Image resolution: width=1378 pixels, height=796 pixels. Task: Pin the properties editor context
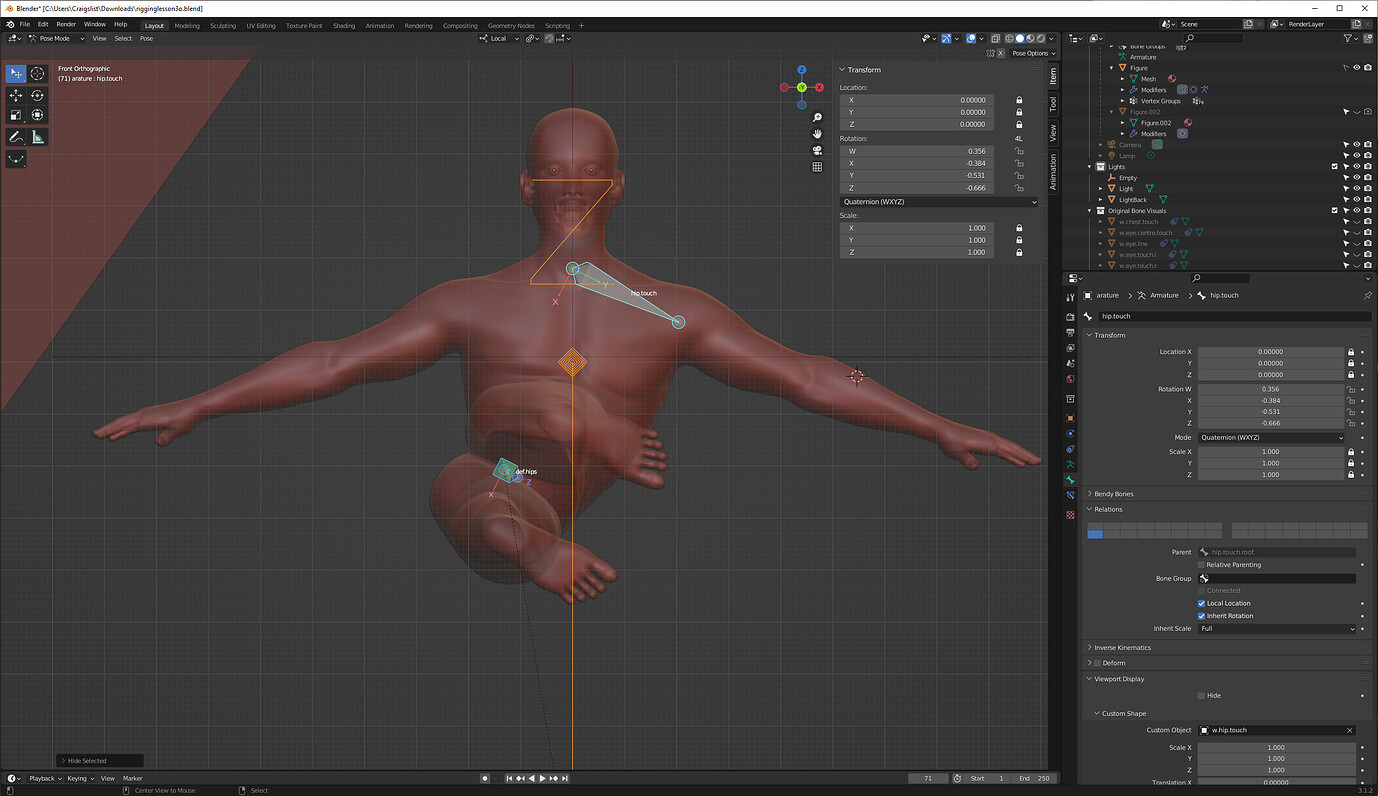click(x=1367, y=296)
